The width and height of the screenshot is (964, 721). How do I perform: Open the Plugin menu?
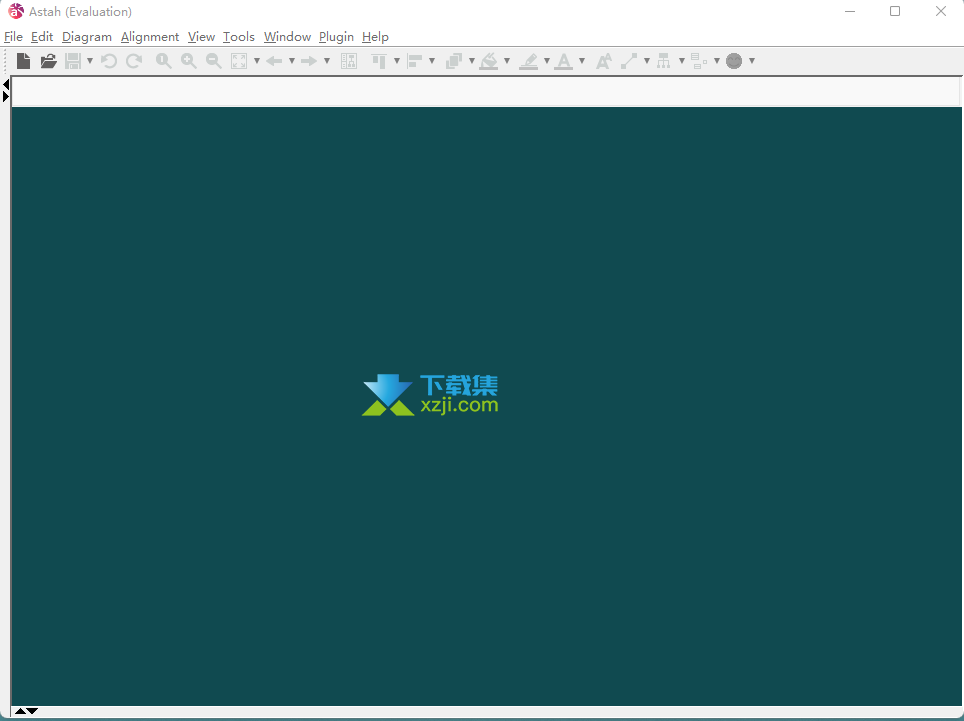coord(336,37)
